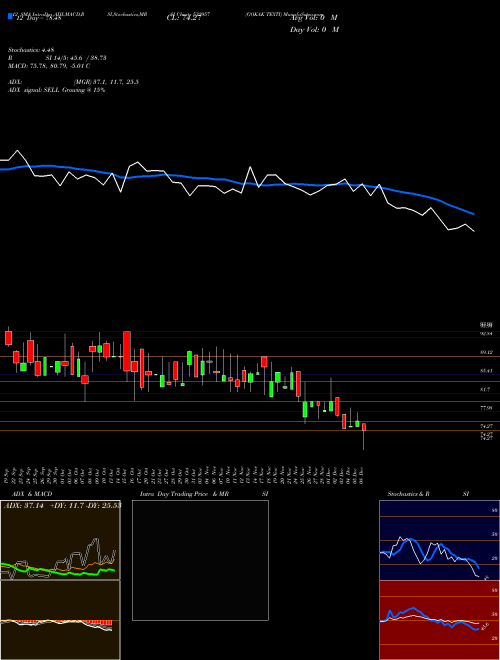Viewport: 500px width, 660px height.
Task: Click the blue RSI line in red panel
Action: coord(429,618)
